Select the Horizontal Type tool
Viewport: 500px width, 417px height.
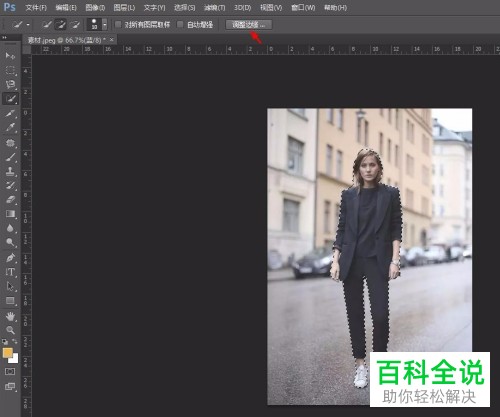click(x=10, y=272)
